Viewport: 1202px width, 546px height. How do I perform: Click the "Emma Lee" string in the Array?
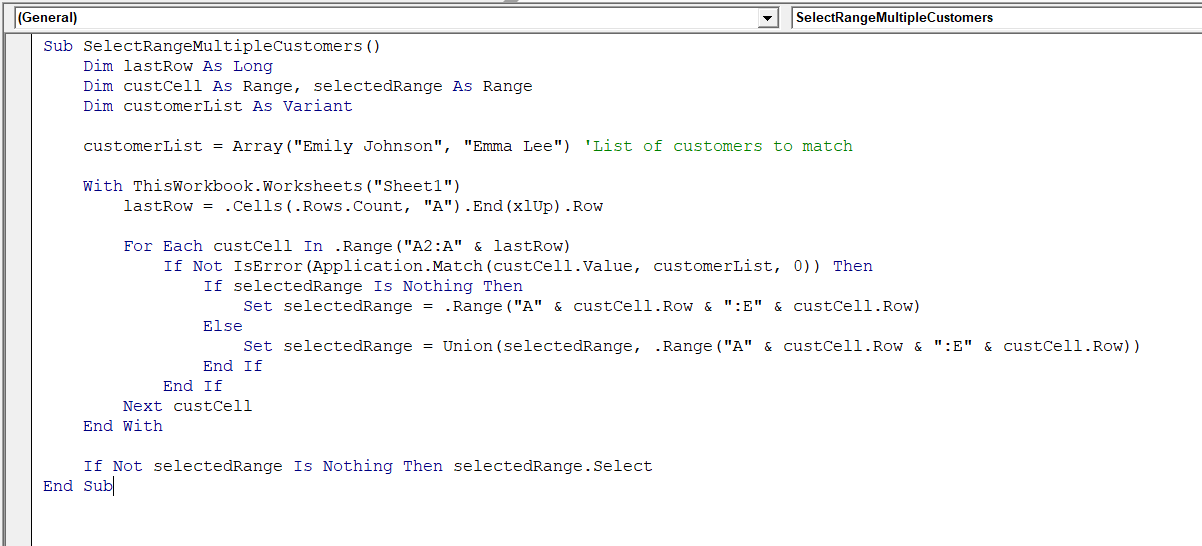513,146
